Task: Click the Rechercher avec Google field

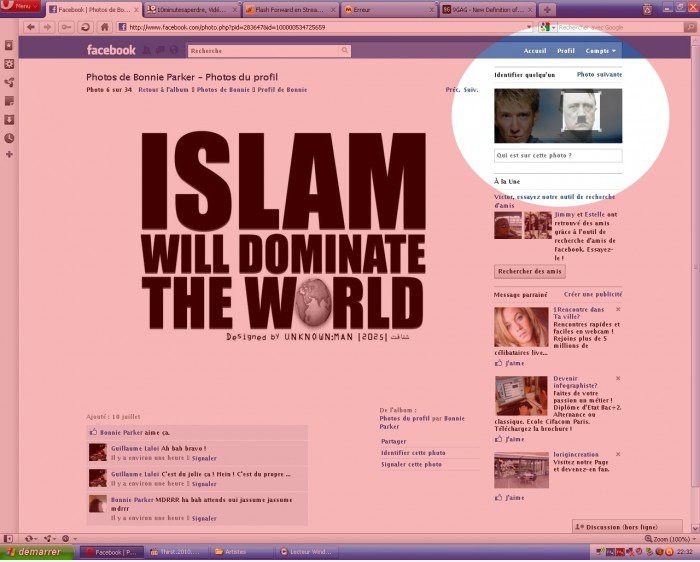Action: click(x=621, y=27)
